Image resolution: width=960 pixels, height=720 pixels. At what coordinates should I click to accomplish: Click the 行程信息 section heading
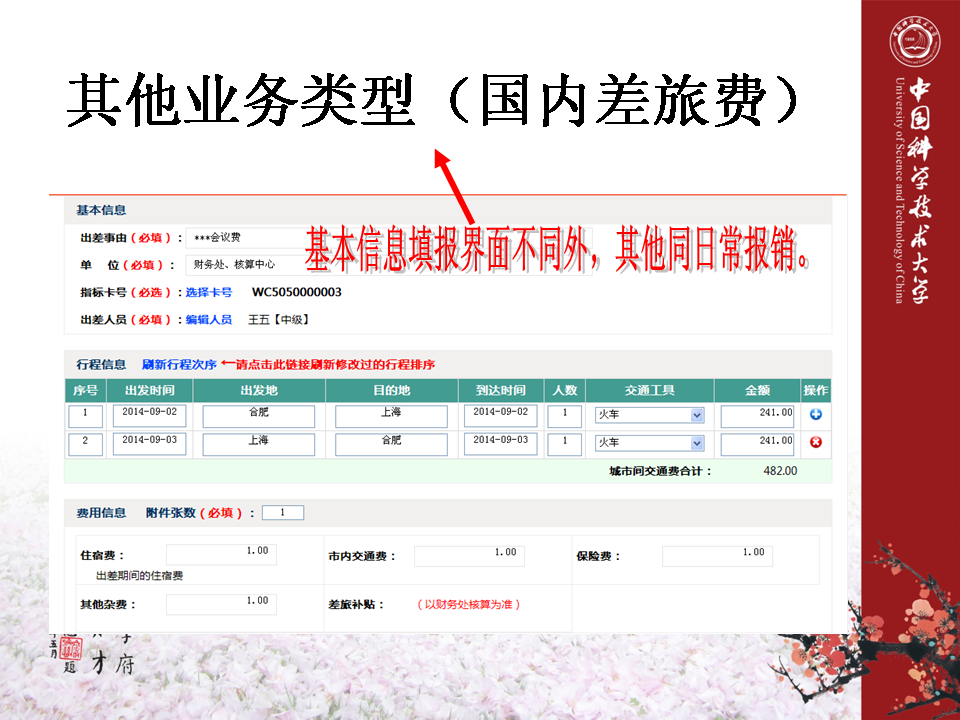[101, 364]
